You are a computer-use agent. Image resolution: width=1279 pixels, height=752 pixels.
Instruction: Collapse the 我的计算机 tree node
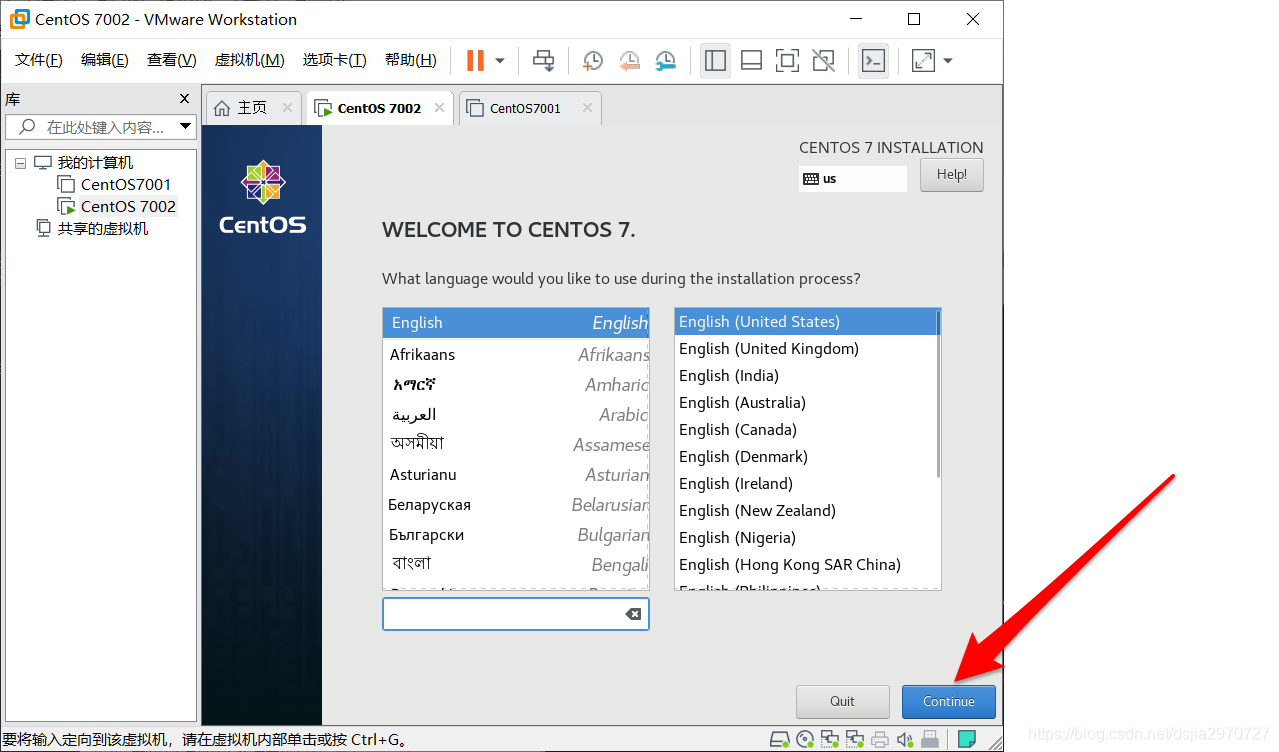coord(20,163)
